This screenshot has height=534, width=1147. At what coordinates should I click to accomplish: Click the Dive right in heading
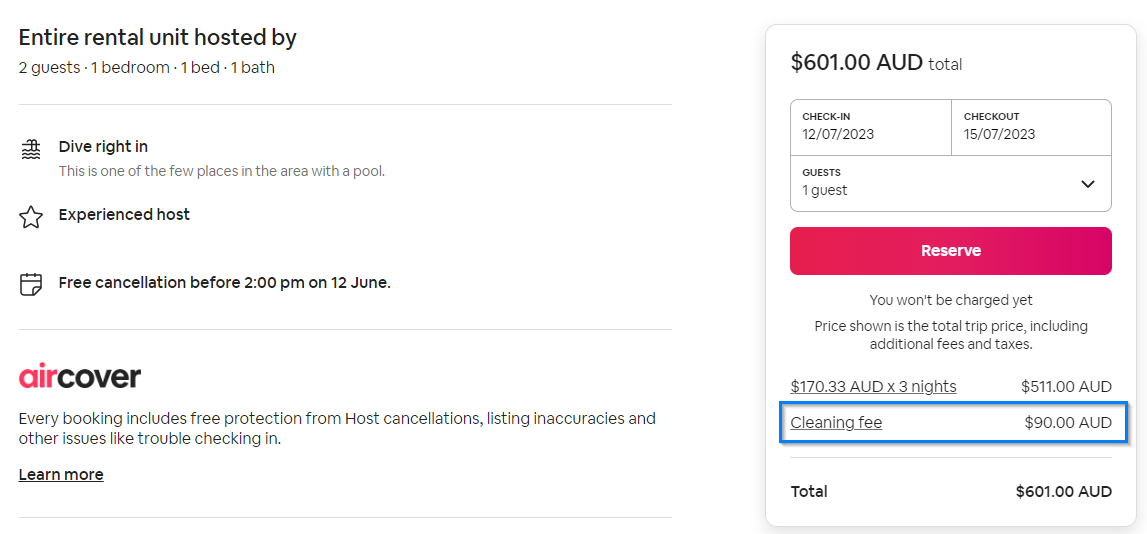tap(103, 146)
